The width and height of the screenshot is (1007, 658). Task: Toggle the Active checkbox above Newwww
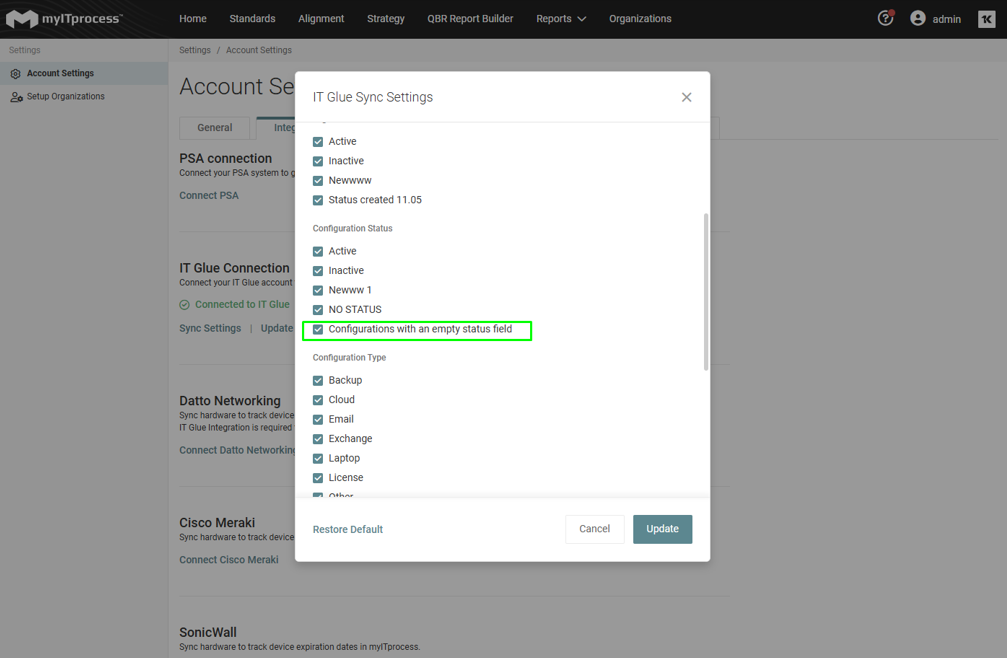point(318,142)
